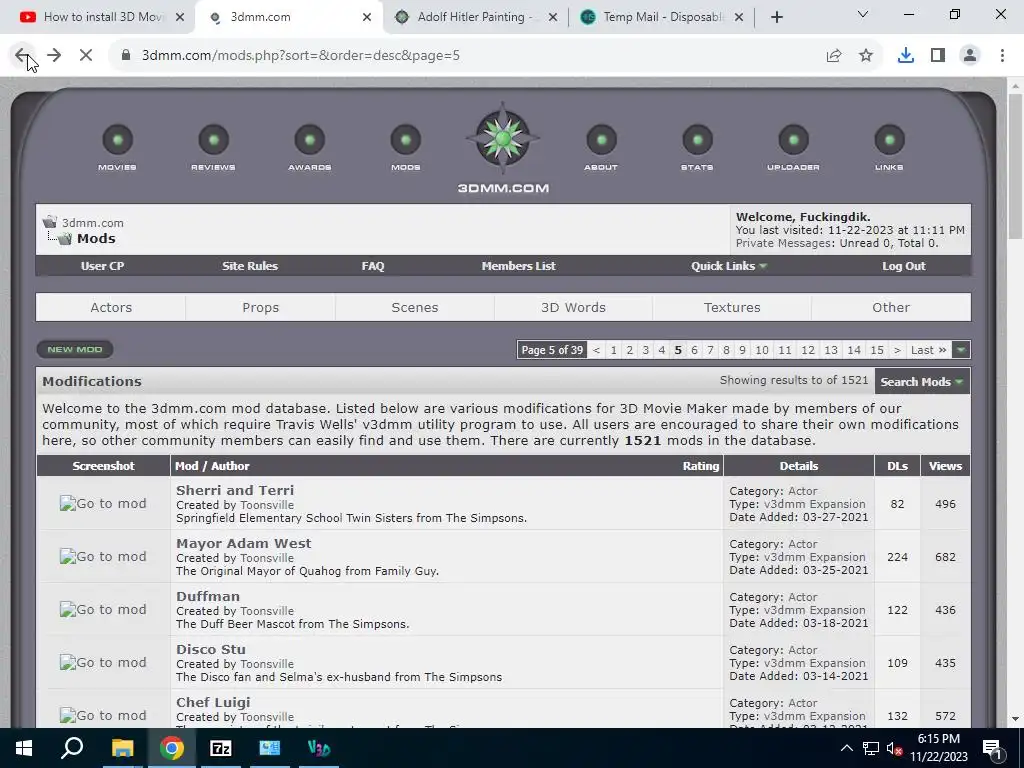
Task: Go to page 6 of mods
Action: pyautogui.click(x=694, y=350)
